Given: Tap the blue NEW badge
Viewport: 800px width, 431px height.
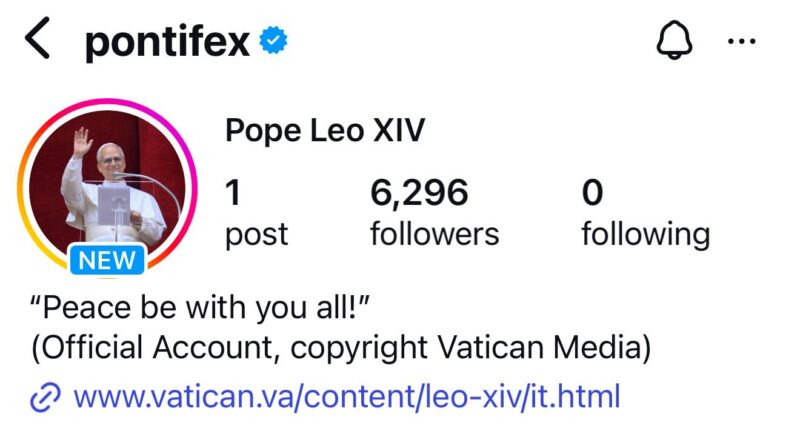Looking at the screenshot, I should 109,262.
